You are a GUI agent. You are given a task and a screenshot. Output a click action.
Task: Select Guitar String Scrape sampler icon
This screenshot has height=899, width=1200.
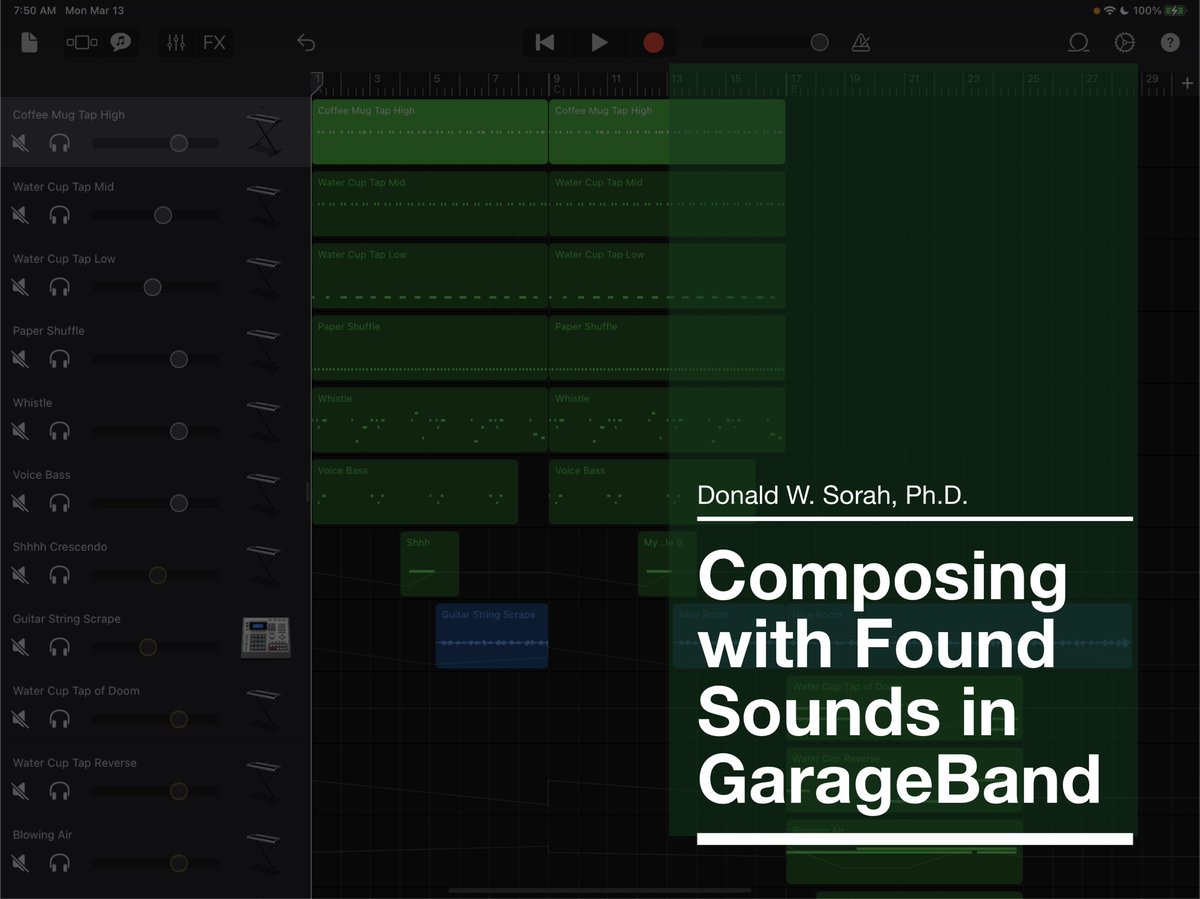(x=266, y=637)
